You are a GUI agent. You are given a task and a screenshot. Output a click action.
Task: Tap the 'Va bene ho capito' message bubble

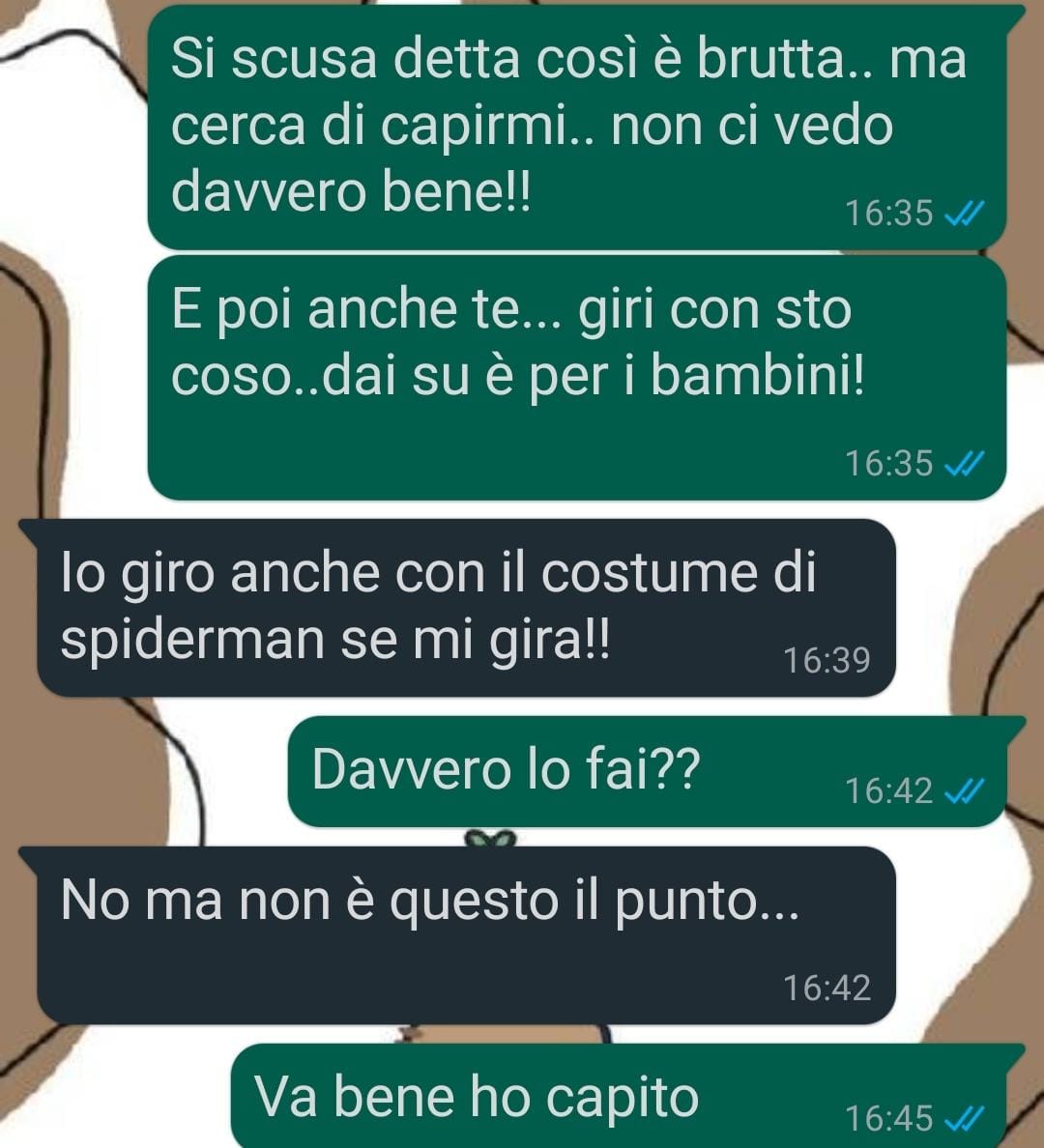point(620,1096)
